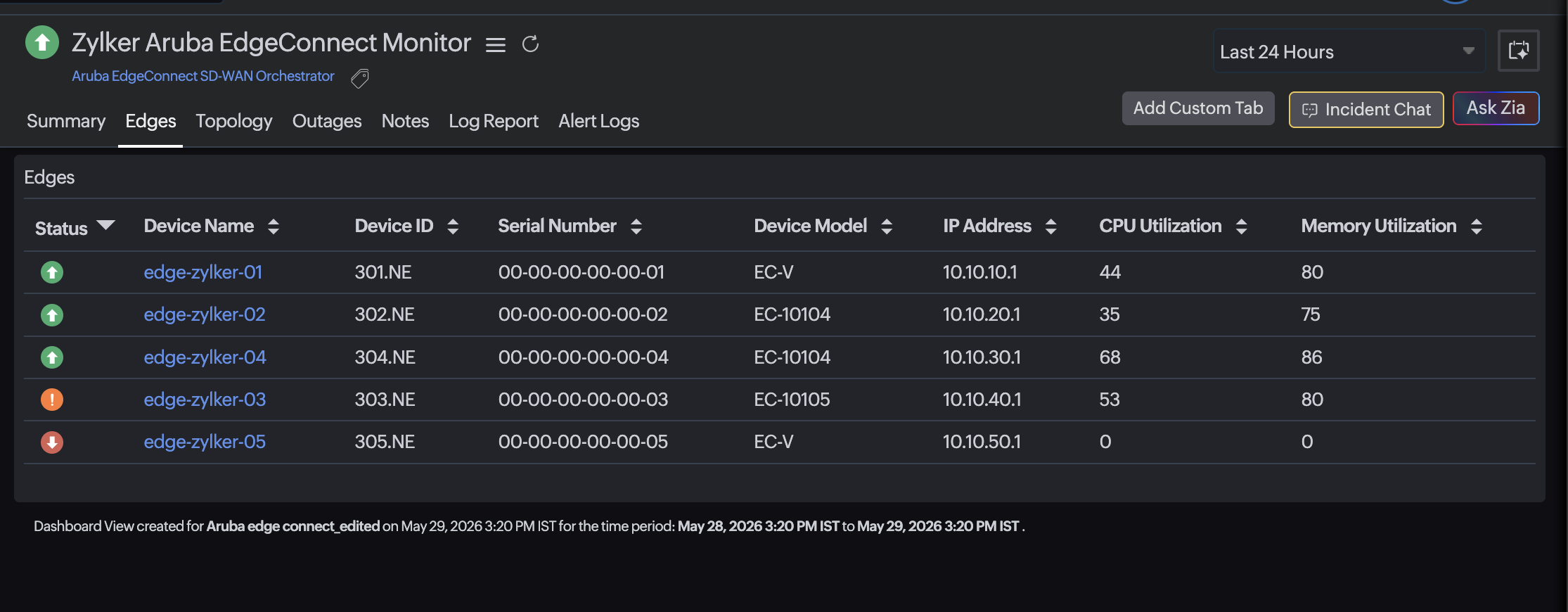Screen dimensions: 1568x612
Task: Open the edge-zylker-02 device link
Action: tap(205, 314)
